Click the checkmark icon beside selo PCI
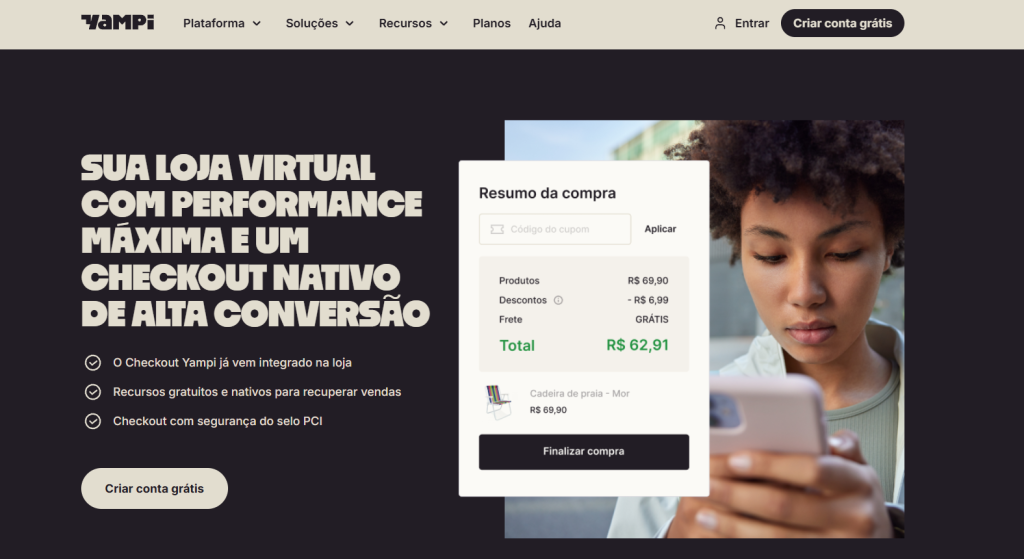 click(93, 421)
